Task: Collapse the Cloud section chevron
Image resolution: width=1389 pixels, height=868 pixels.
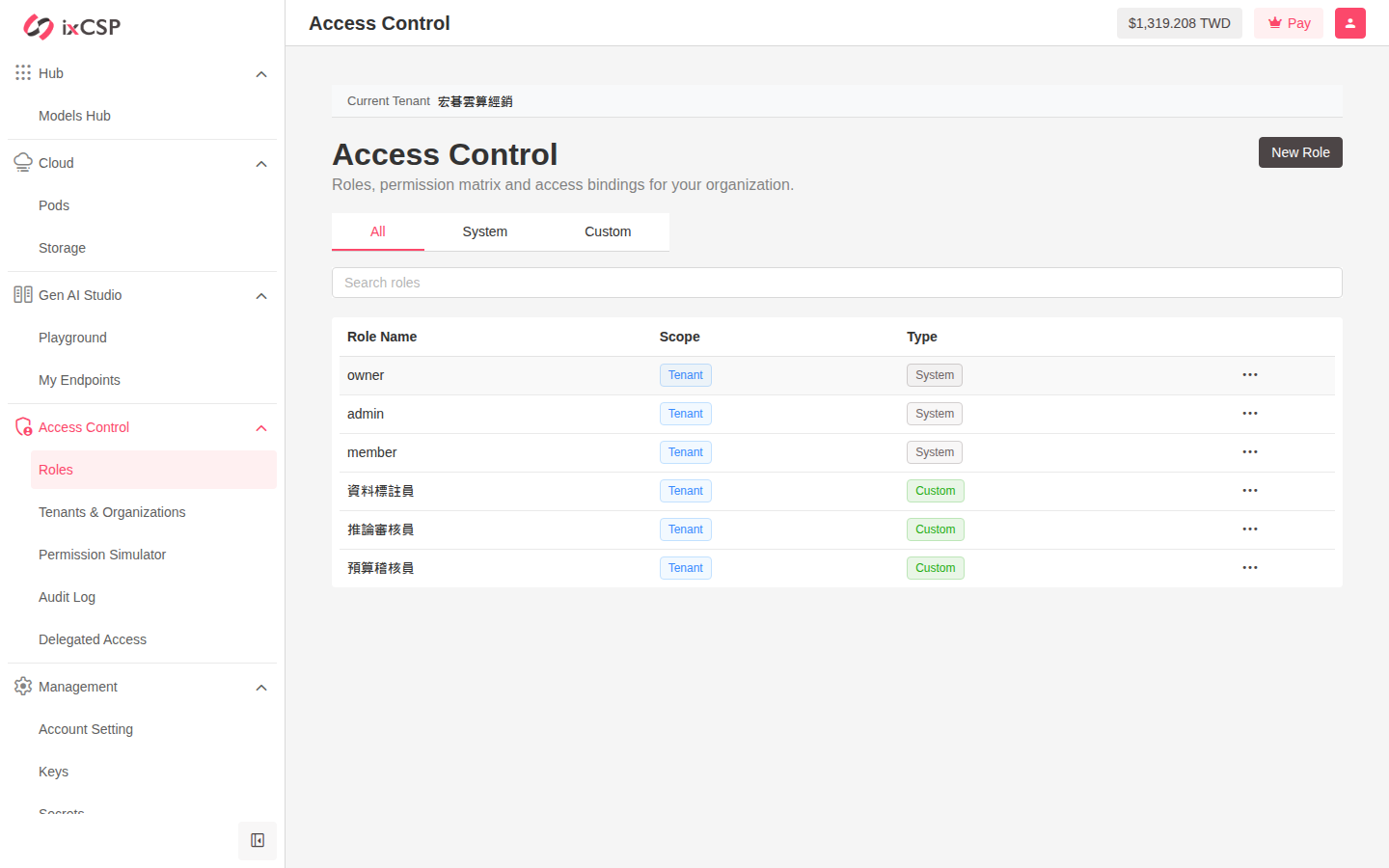Action: 261,164
